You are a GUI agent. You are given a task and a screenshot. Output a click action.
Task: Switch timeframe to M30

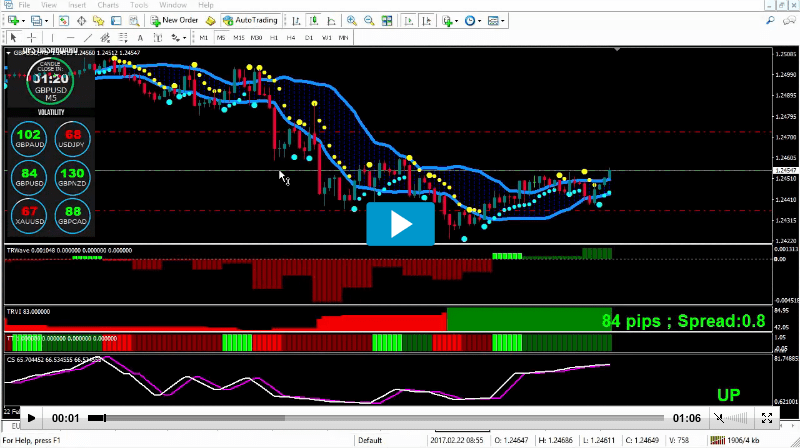click(256, 37)
